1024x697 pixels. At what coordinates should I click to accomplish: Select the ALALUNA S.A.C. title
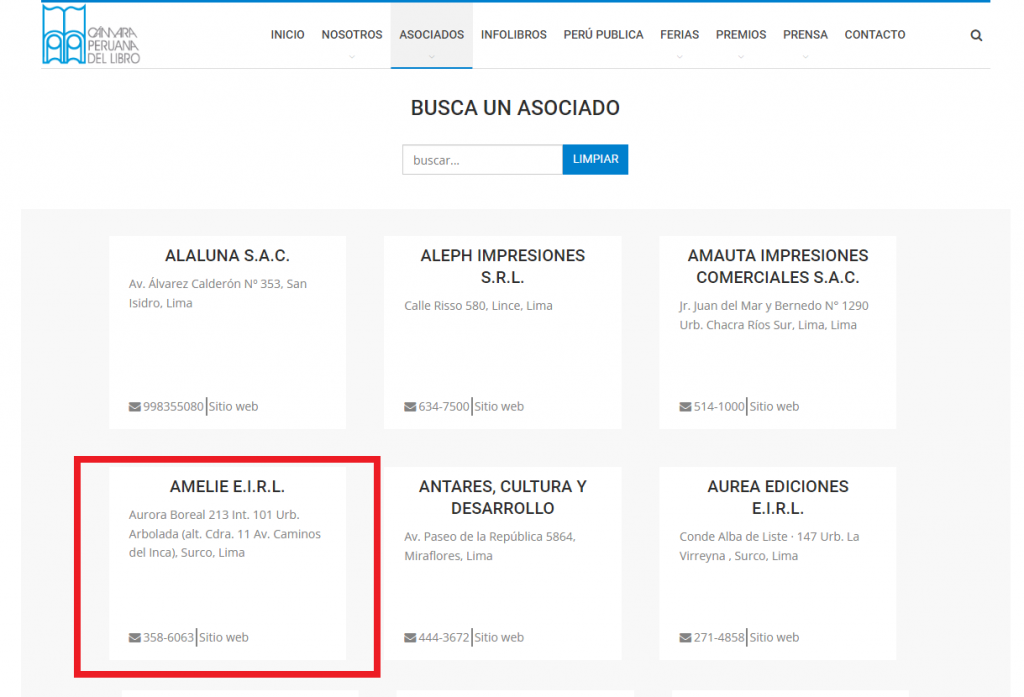coord(227,255)
